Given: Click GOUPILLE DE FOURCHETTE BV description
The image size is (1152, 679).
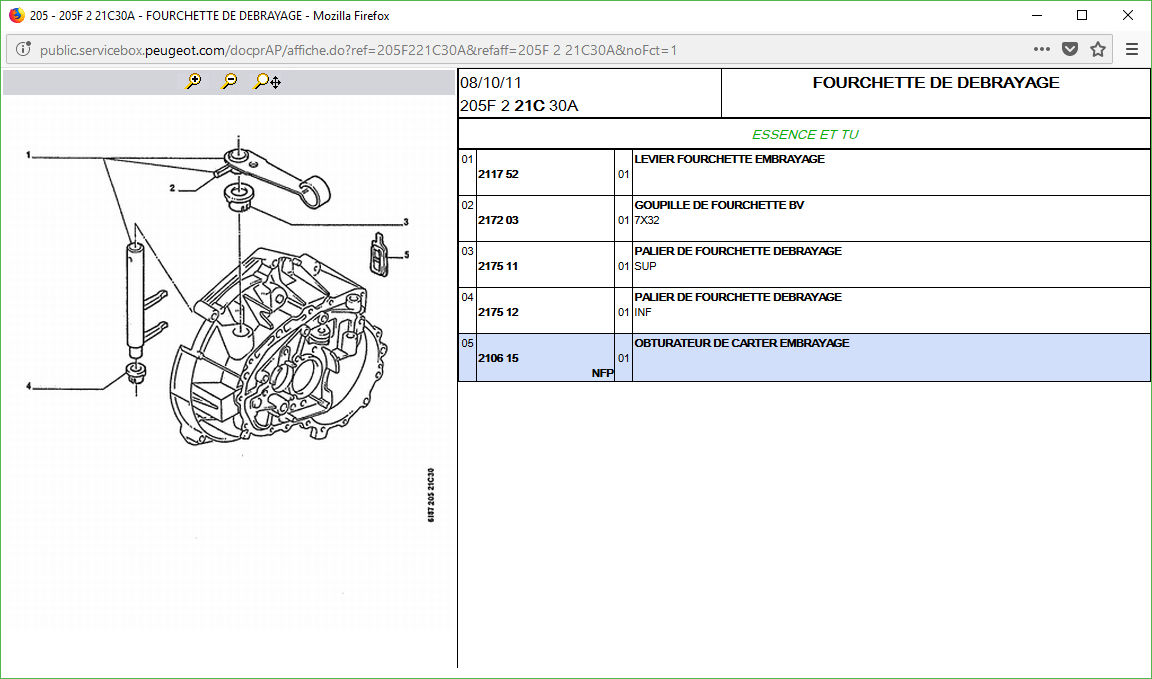Looking at the screenshot, I should coord(719,205).
